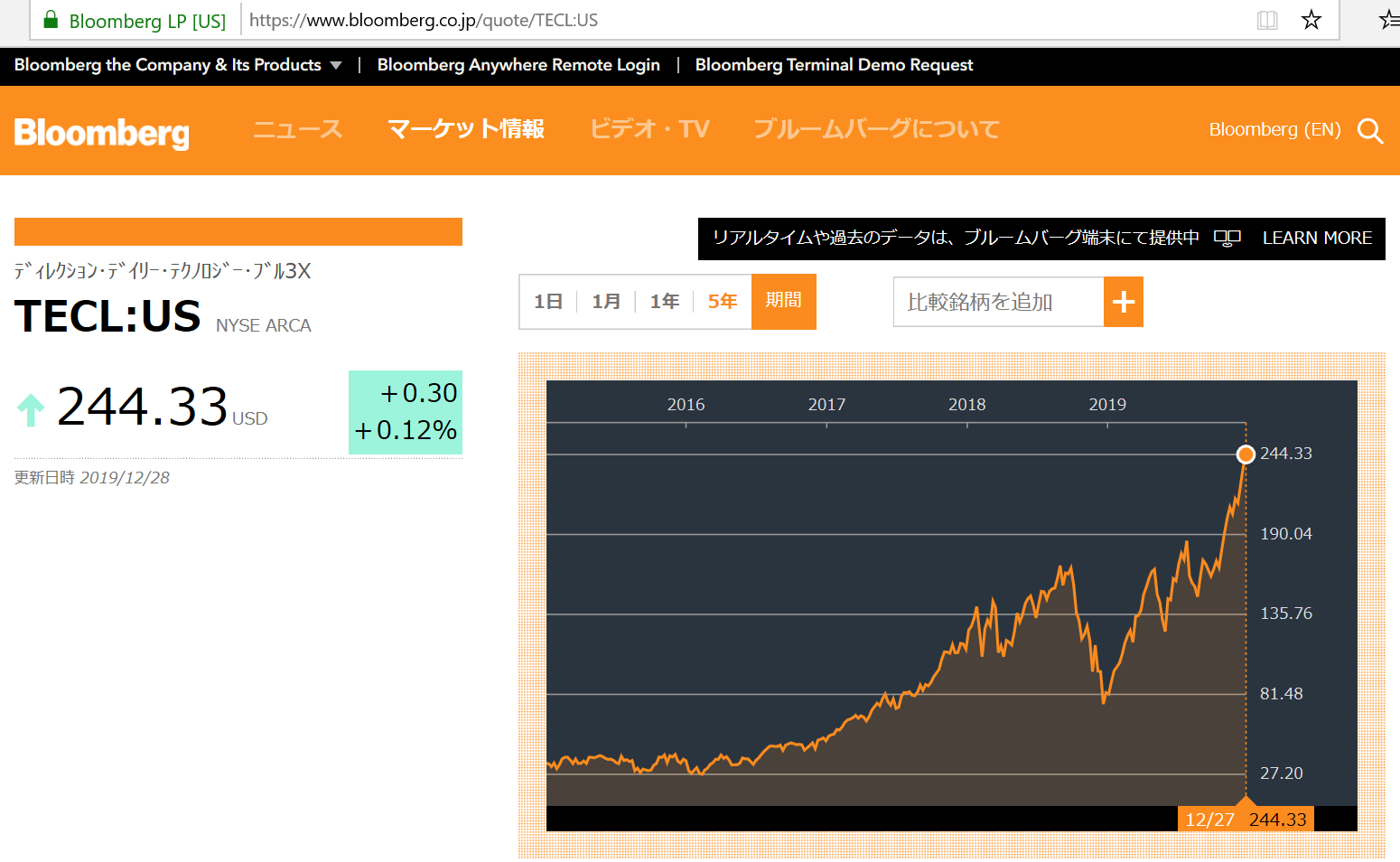The height and width of the screenshot is (862, 1400).
Task: Open Bloomberg Anywhere Remote Login link
Action: tap(518, 65)
